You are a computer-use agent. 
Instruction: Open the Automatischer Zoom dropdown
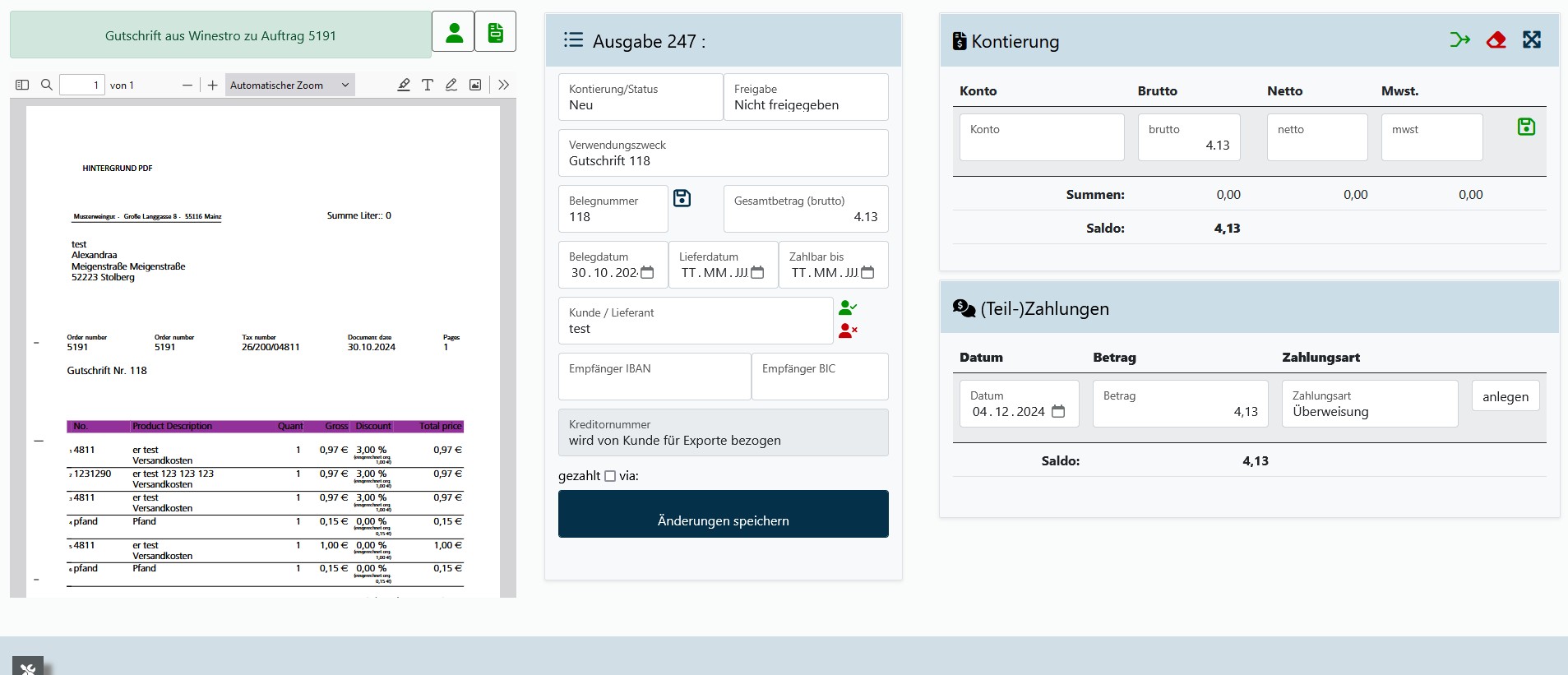point(289,85)
